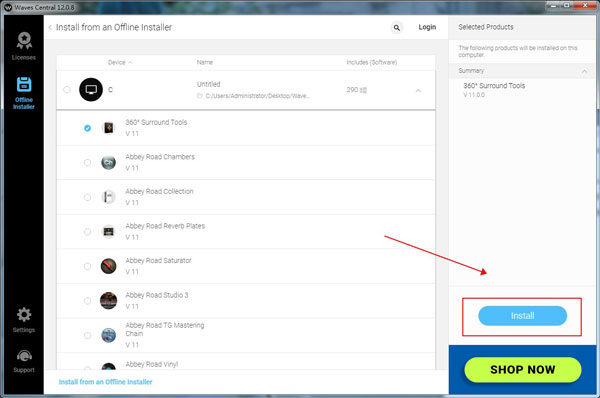600x398 pixels.
Task: Click the computer device C icon
Action: pos(91,90)
